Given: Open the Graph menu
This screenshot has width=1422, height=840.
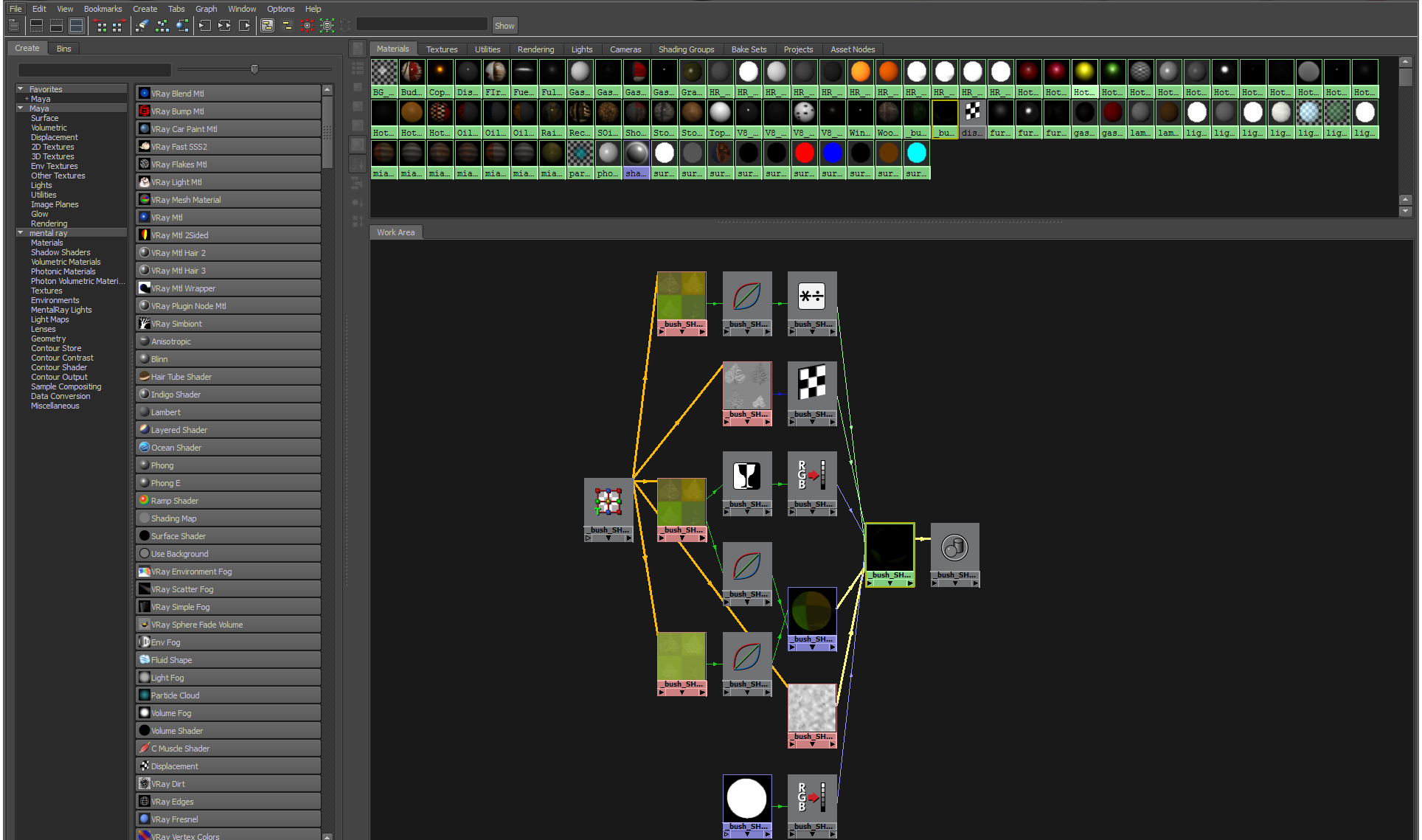Looking at the screenshot, I should tap(206, 9).
